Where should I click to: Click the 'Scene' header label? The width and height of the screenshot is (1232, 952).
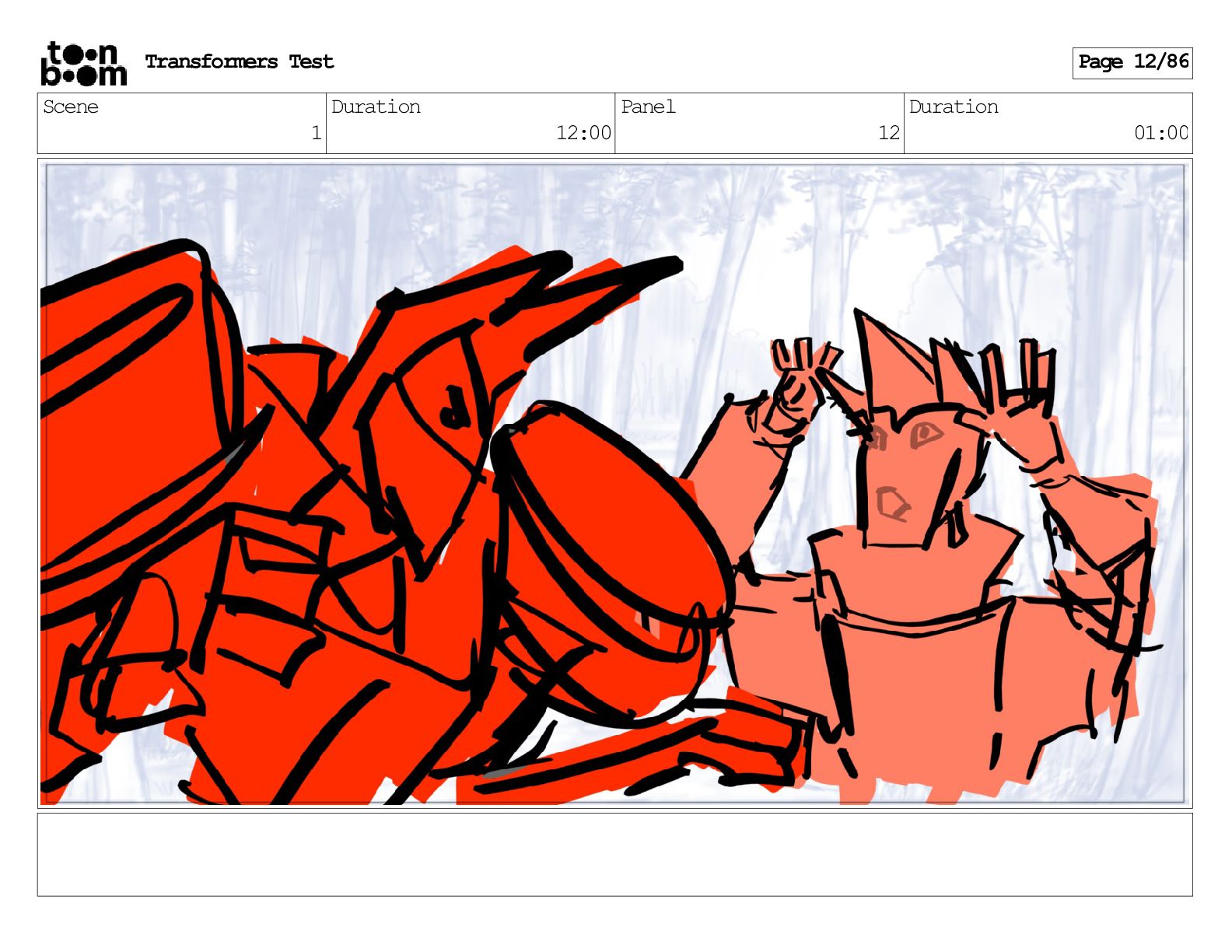coord(71,107)
